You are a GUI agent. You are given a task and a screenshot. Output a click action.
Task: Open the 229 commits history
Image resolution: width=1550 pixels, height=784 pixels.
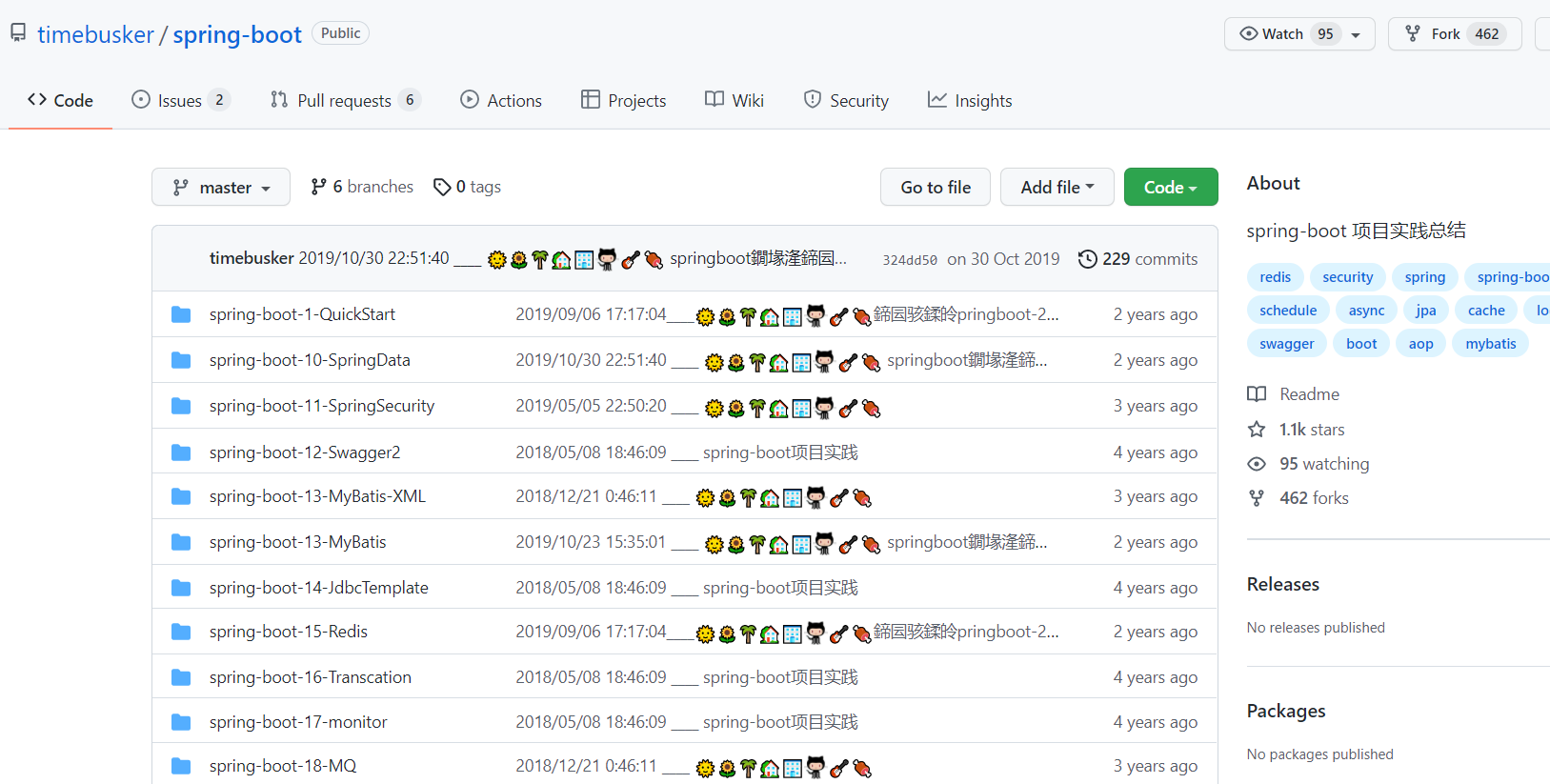[x=1138, y=259]
